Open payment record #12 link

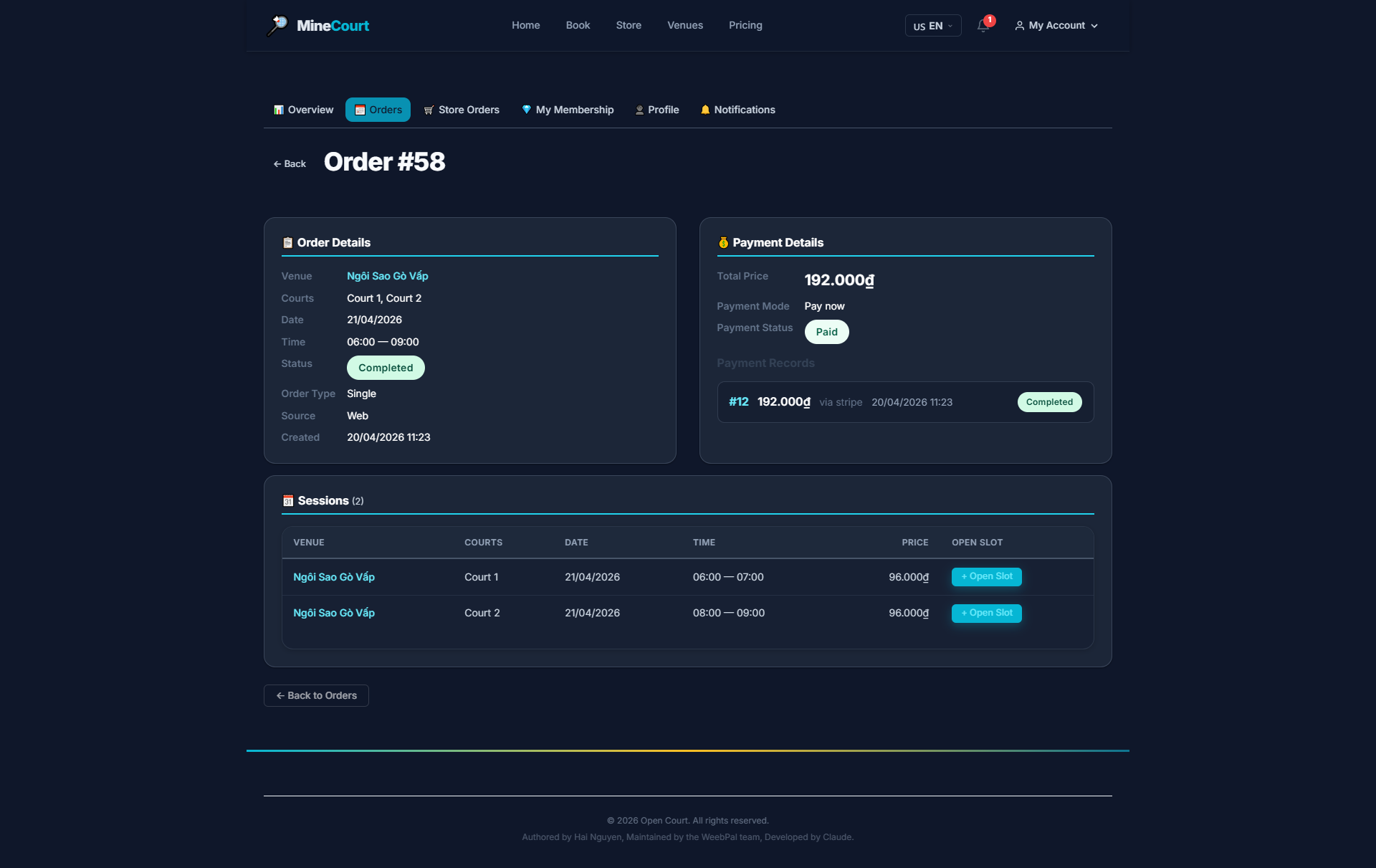click(x=738, y=401)
